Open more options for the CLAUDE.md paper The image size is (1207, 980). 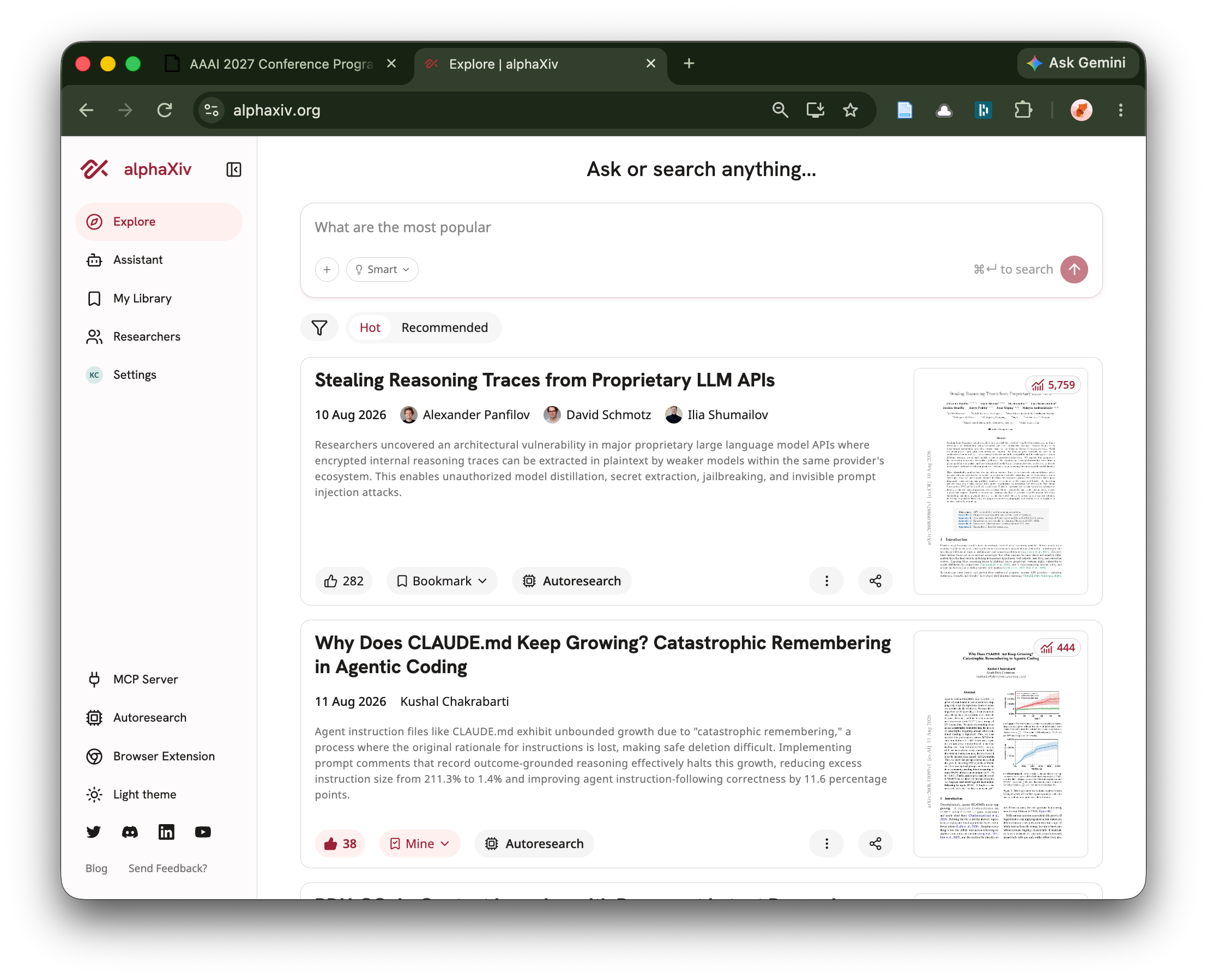826,843
